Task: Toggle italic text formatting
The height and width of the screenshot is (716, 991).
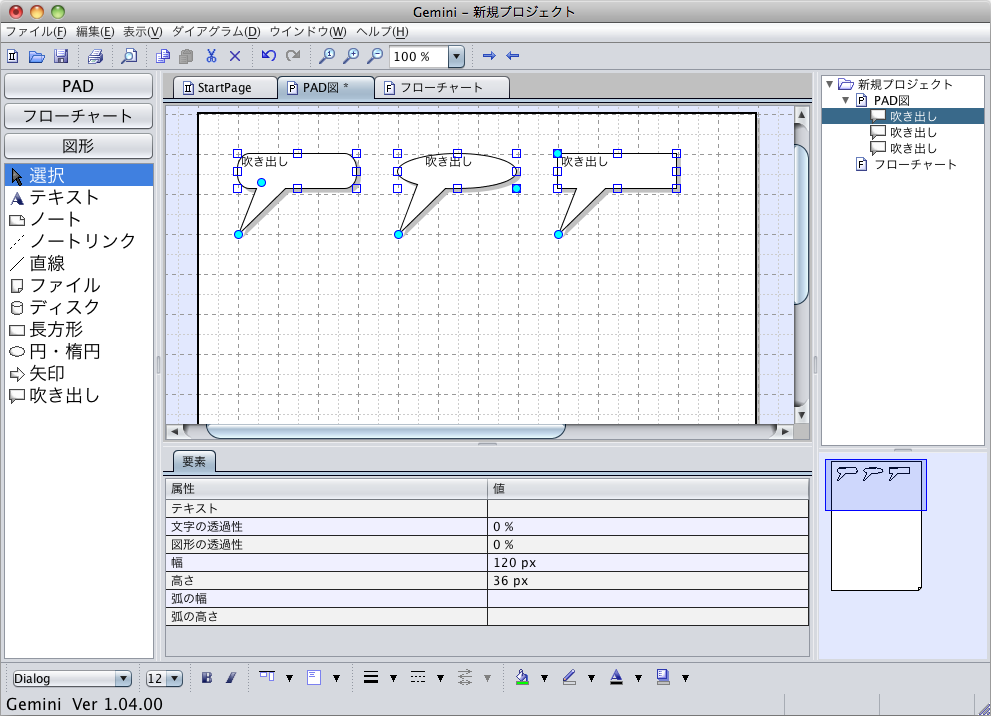Action: [231, 677]
